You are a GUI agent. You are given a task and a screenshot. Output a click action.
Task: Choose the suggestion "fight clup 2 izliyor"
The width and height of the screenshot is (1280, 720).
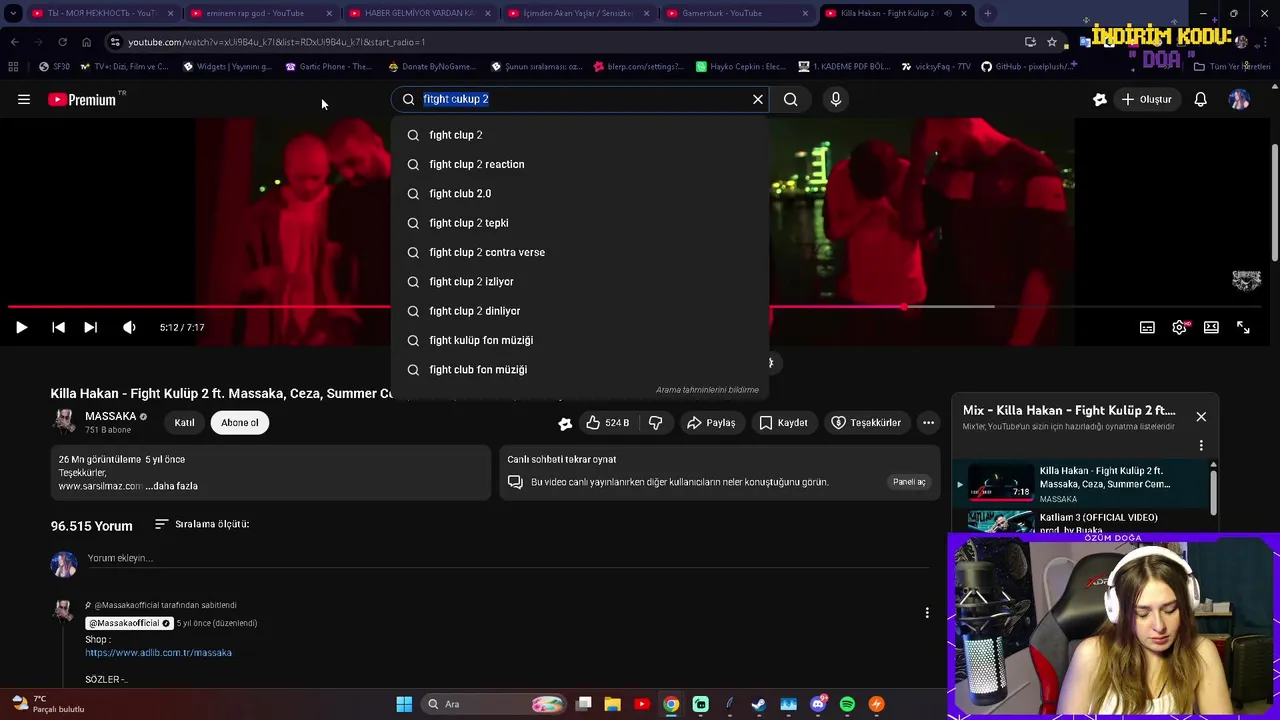pos(580,281)
